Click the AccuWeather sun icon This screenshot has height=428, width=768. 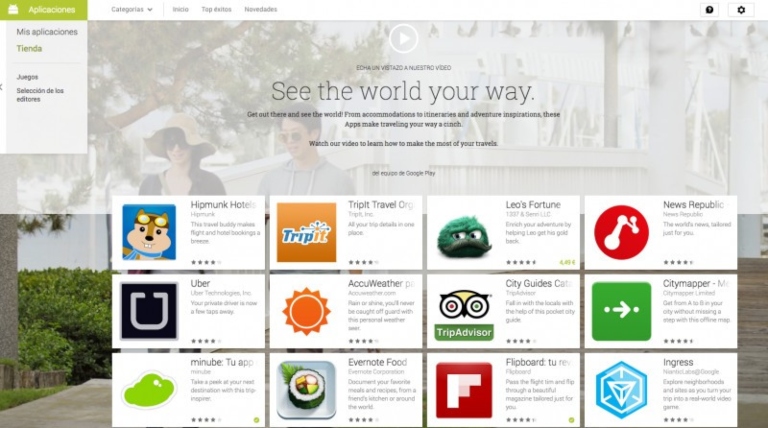[x=306, y=311]
